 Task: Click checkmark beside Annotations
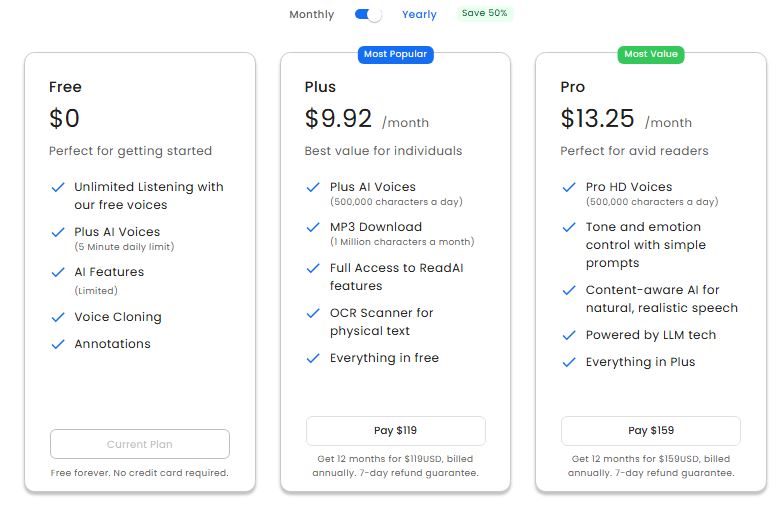coord(56,344)
